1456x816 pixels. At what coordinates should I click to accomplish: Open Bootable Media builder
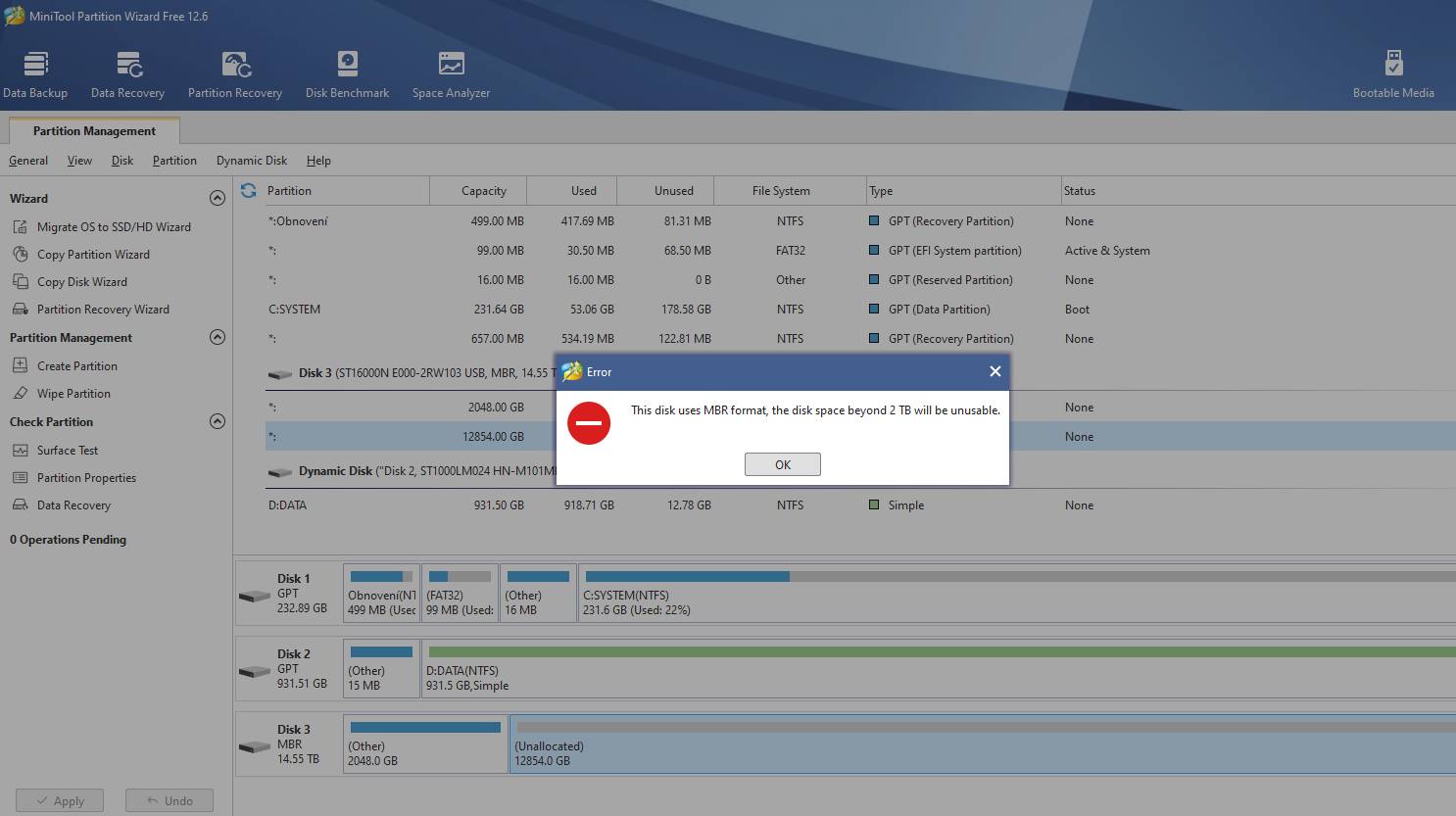(x=1393, y=74)
